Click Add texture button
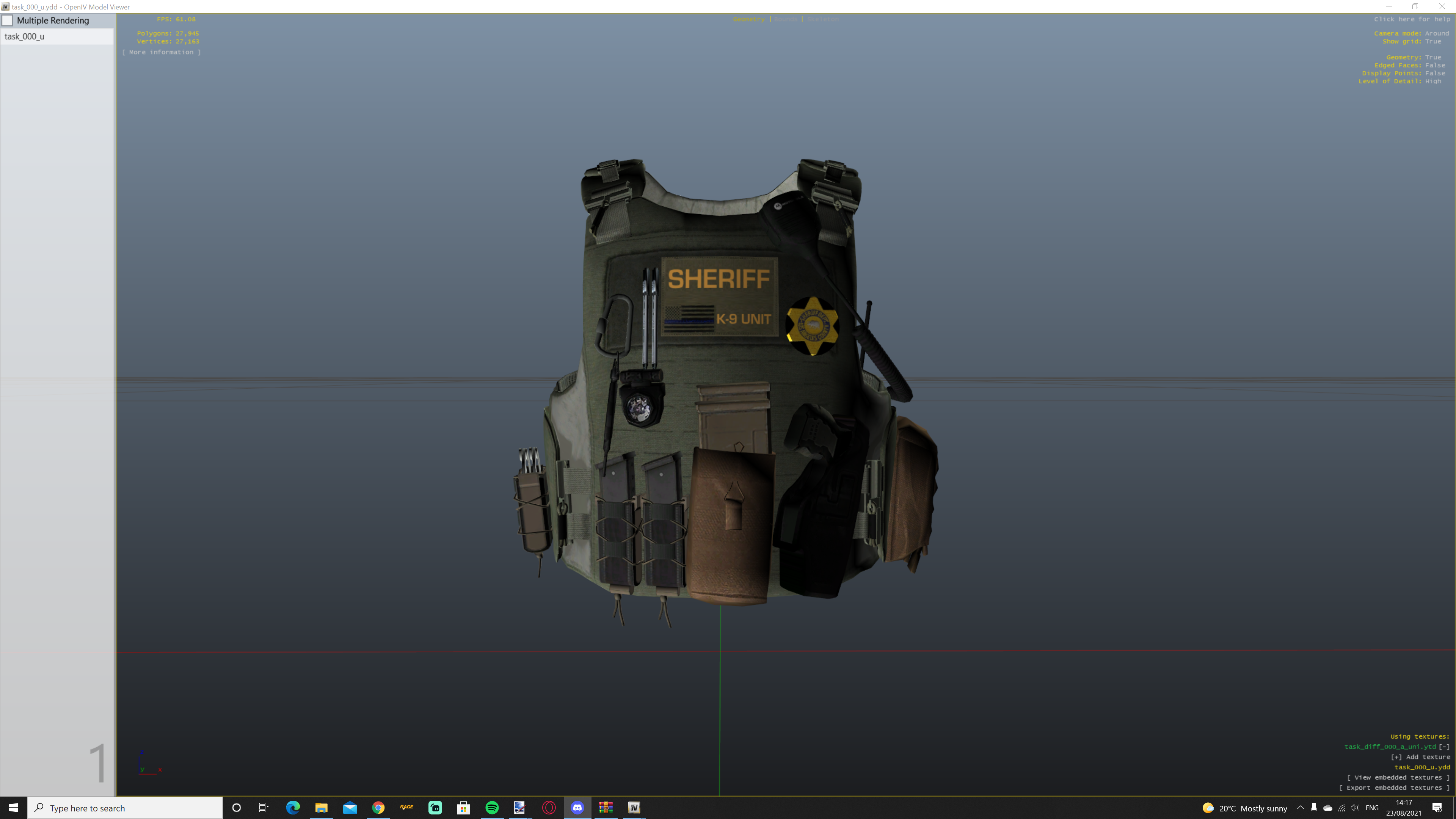 tap(1420, 757)
